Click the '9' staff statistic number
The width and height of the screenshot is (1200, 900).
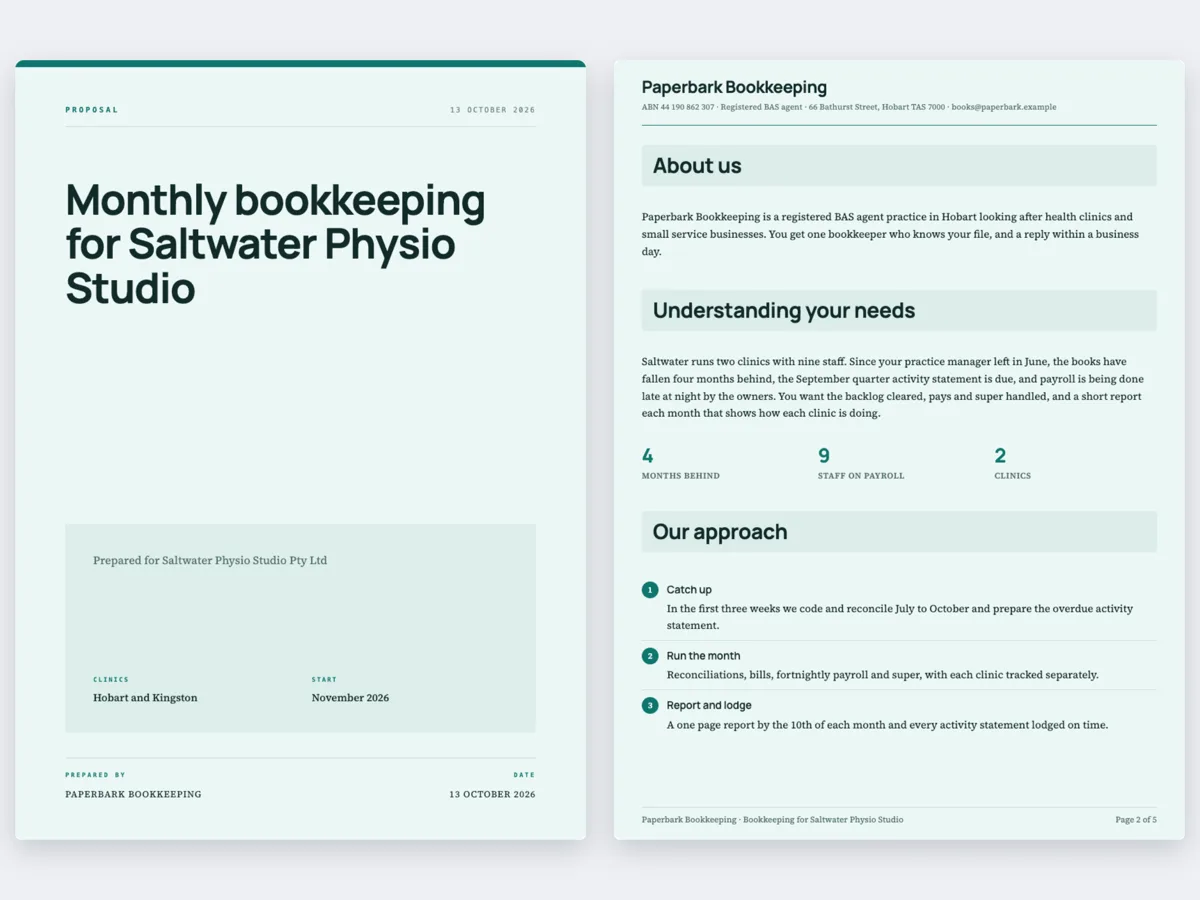coord(824,456)
